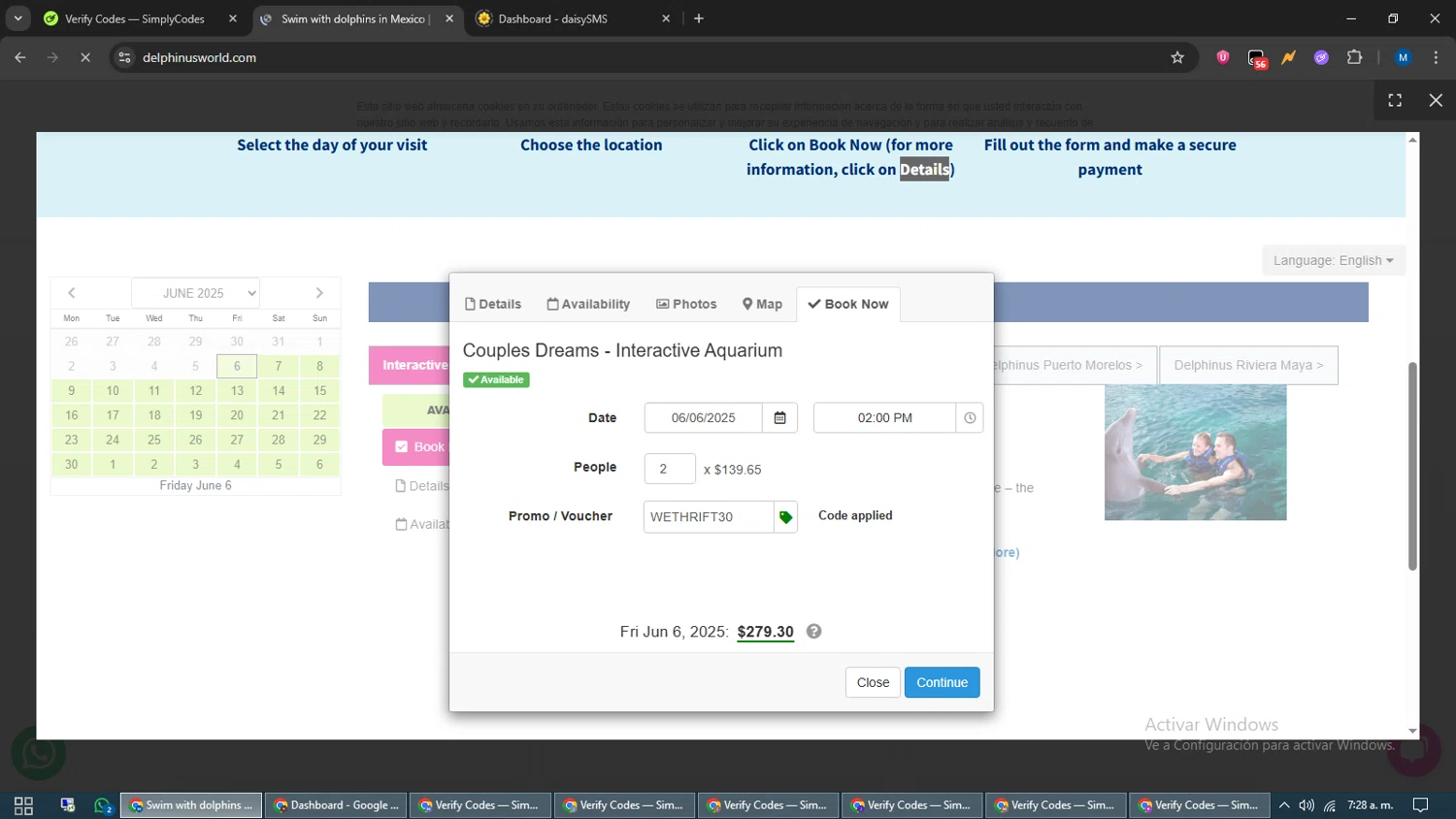This screenshot has width=1456, height=819.
Task: Click the Promo / Voucher code field
Action: [x=709, y=517]
